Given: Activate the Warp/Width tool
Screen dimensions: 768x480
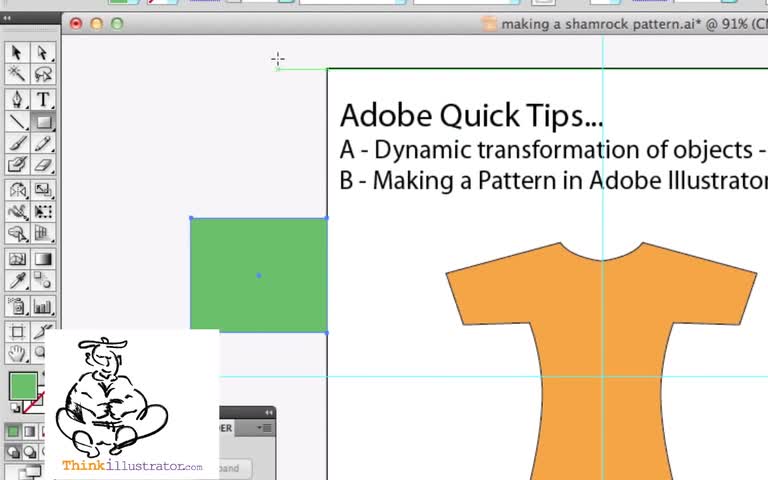Looking at the screenshot, I should click(x=17, y=212).
